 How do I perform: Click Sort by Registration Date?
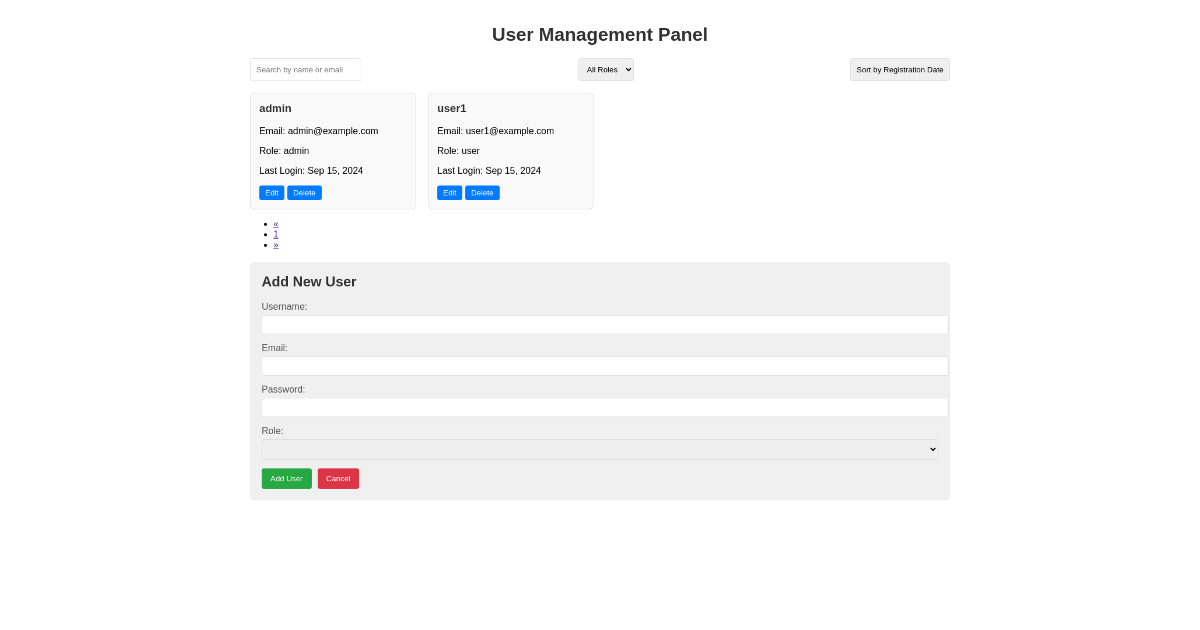[x=899, y=69]
